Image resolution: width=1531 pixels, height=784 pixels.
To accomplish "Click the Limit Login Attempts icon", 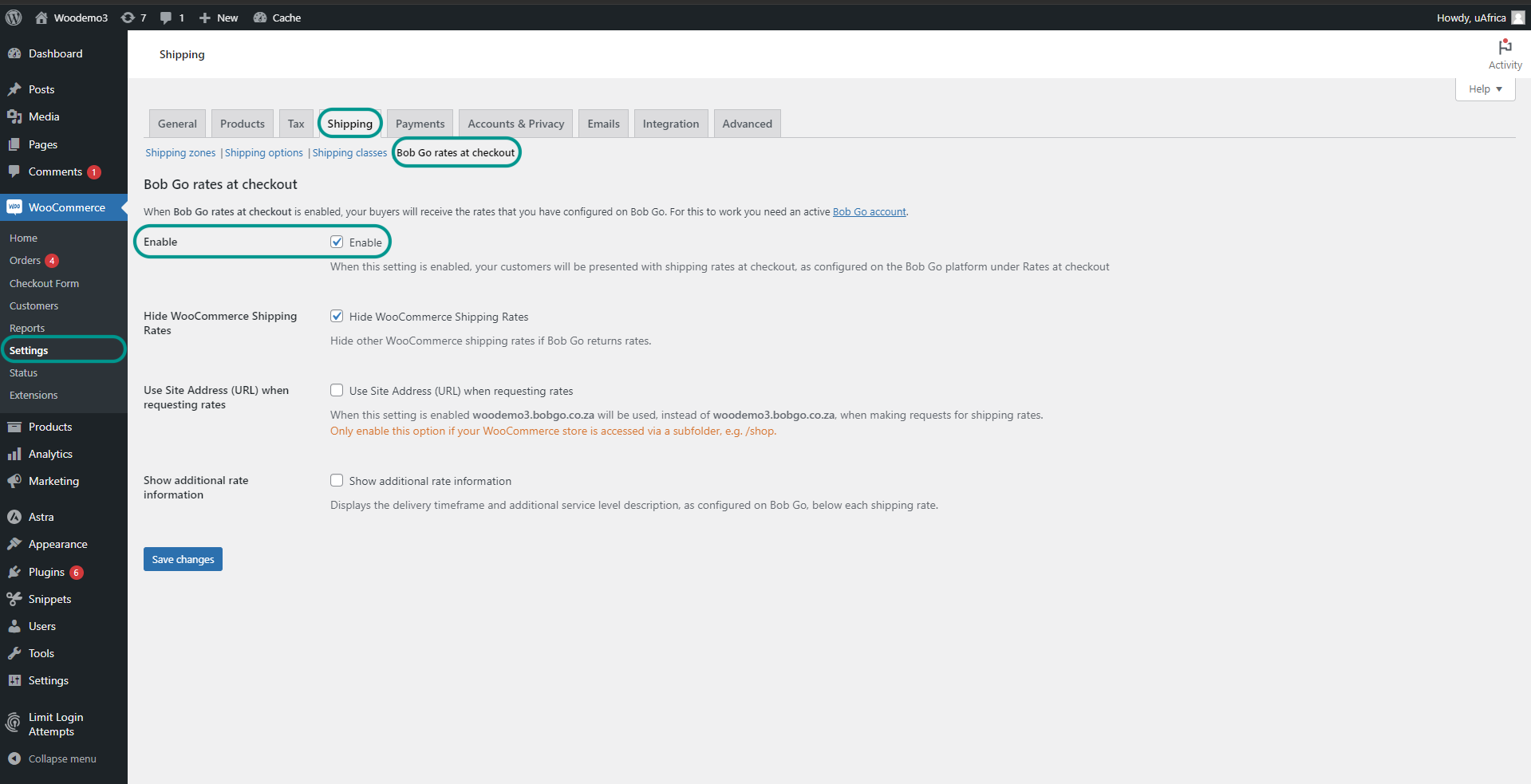I will 14,724.
